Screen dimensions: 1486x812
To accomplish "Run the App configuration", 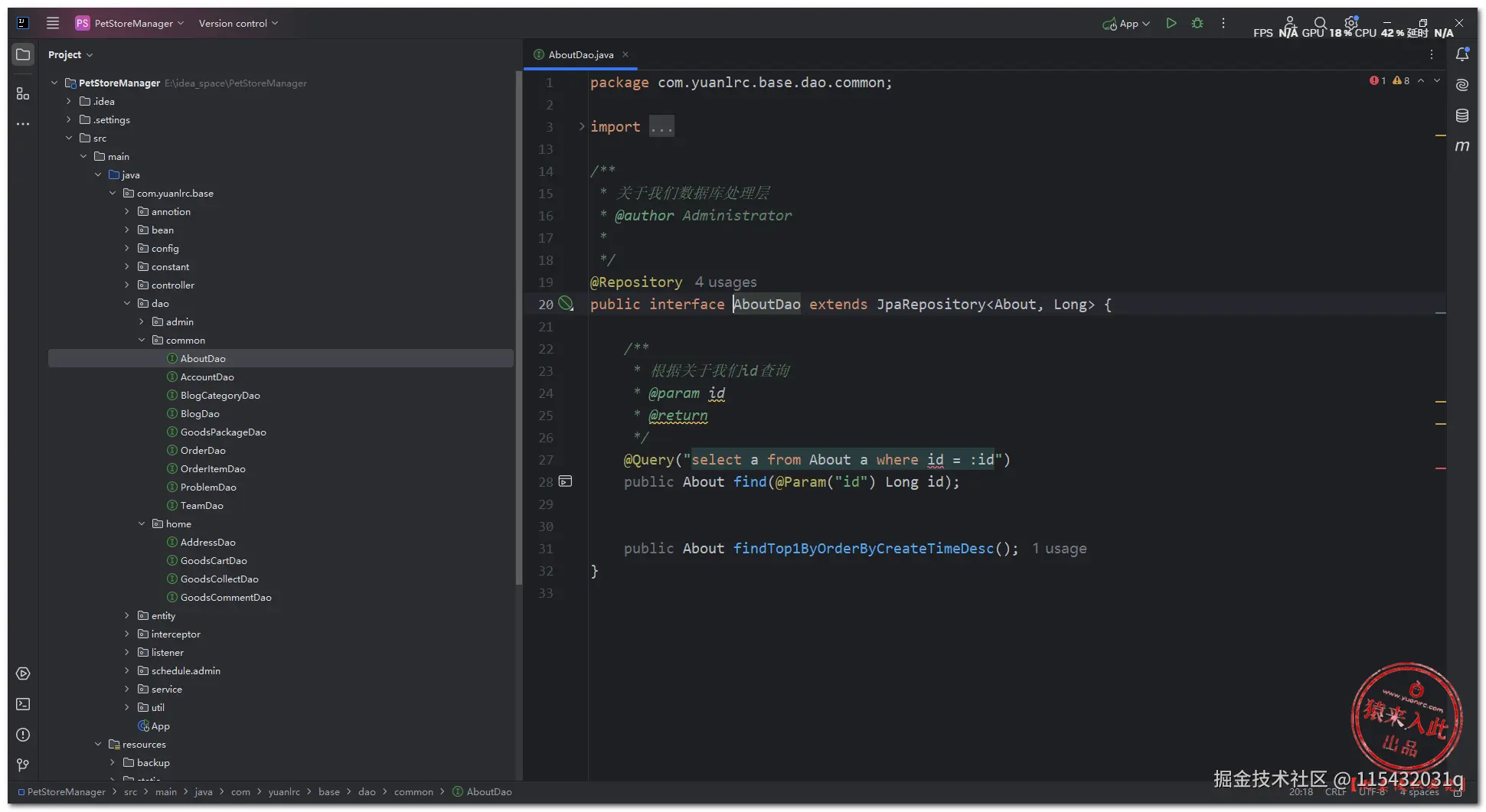I will (1171, 23).
